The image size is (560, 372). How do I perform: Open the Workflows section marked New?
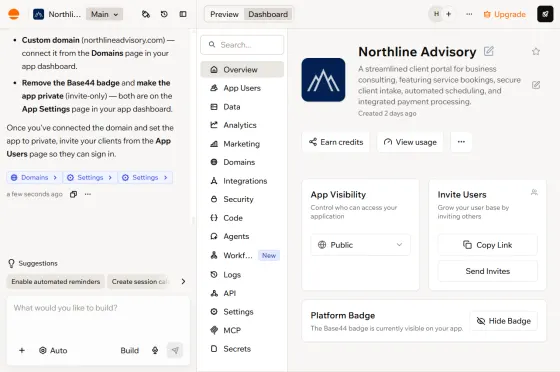click(242, 255)
